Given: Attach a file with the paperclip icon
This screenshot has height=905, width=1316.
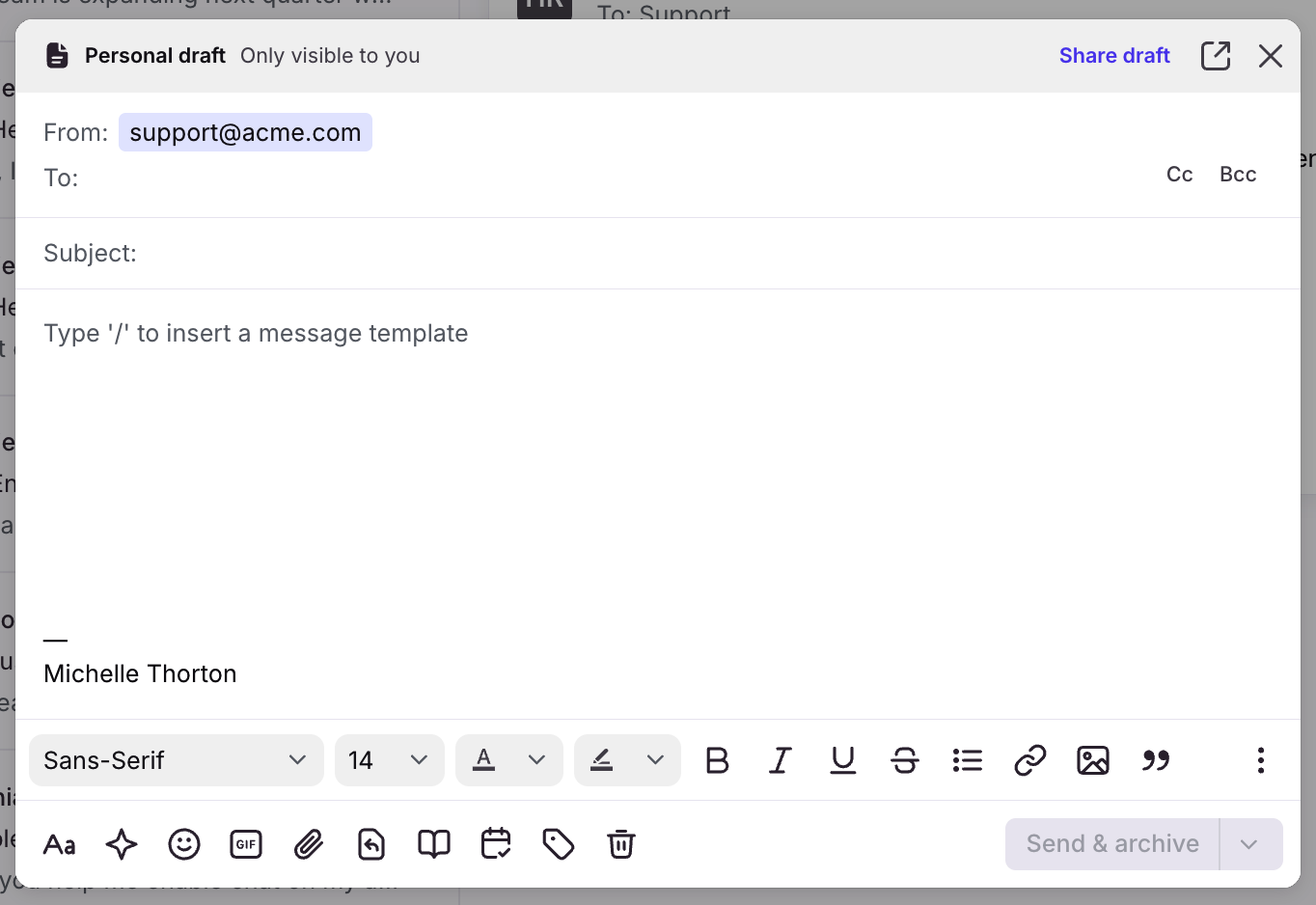Looking at the screenshot, I should pyautogui.click(x=309, y=844).
